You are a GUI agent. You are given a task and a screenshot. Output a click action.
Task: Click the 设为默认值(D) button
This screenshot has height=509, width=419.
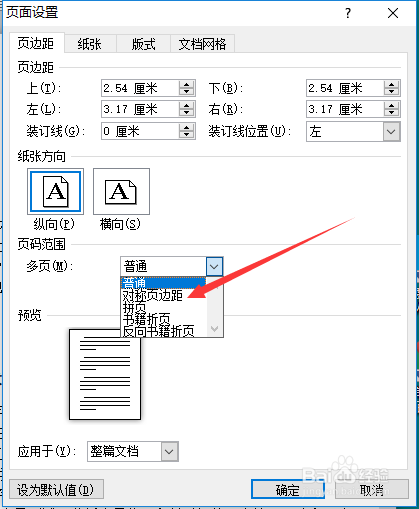pos(56,489)
